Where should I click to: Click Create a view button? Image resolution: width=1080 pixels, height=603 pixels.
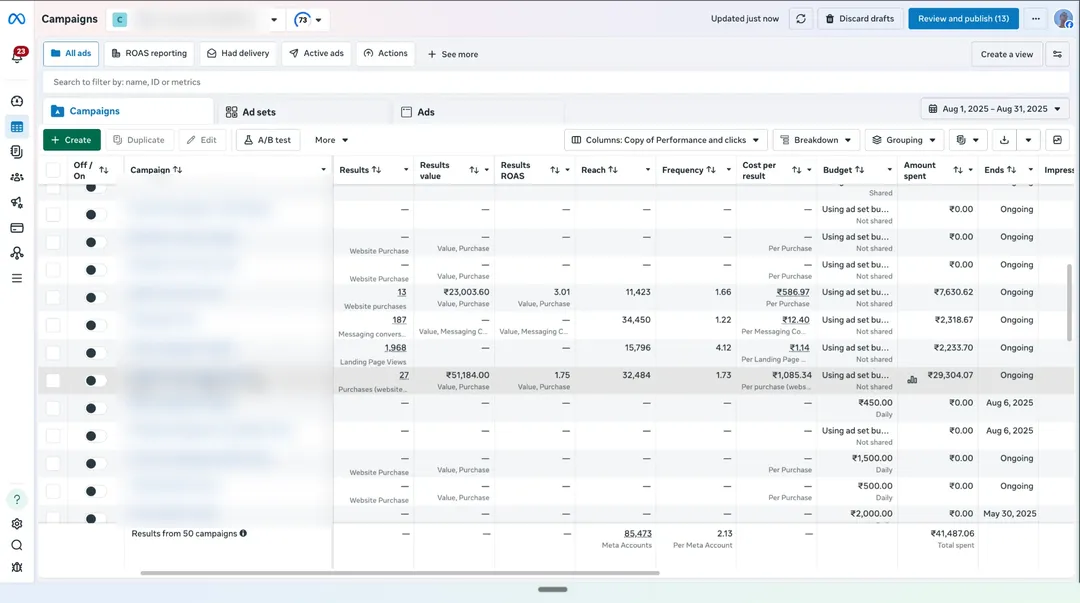tap(1006, 54)
